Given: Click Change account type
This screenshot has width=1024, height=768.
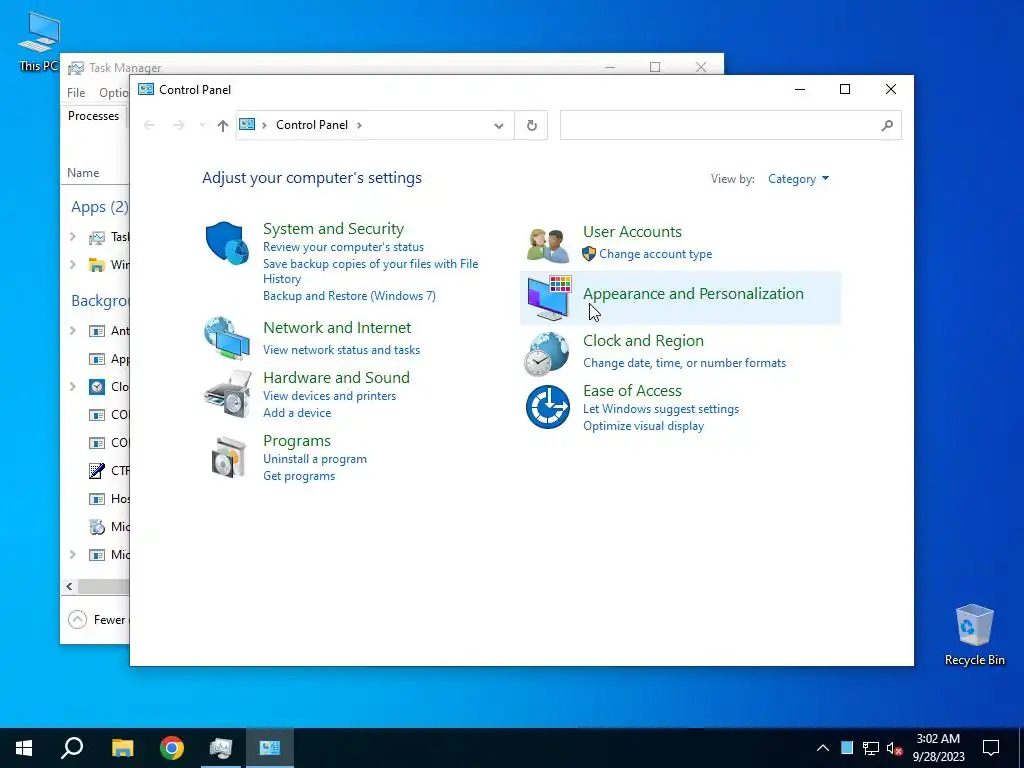Looking at the screenshot, I should 656,254.
